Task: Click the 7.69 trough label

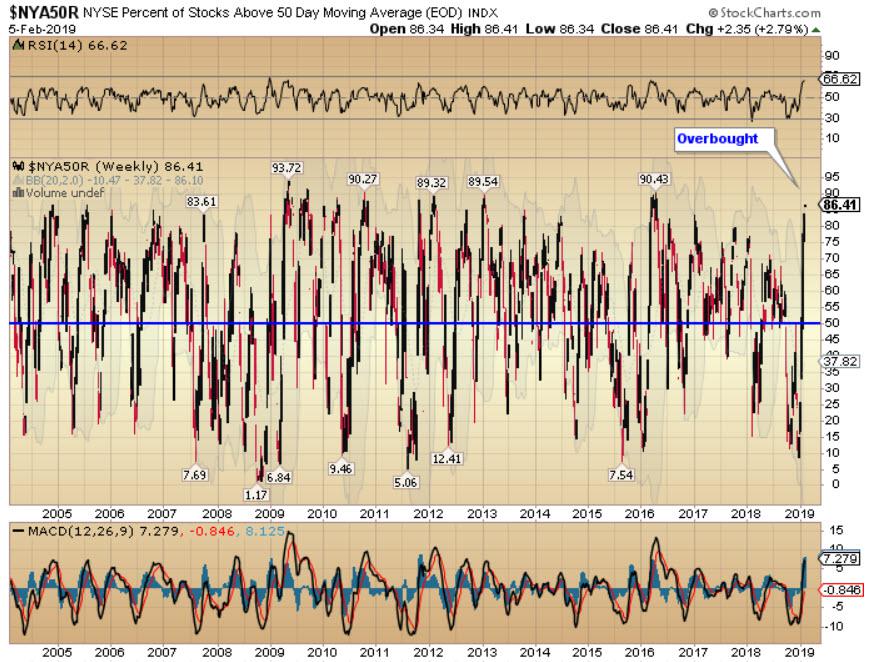Action: click(195, 475)
